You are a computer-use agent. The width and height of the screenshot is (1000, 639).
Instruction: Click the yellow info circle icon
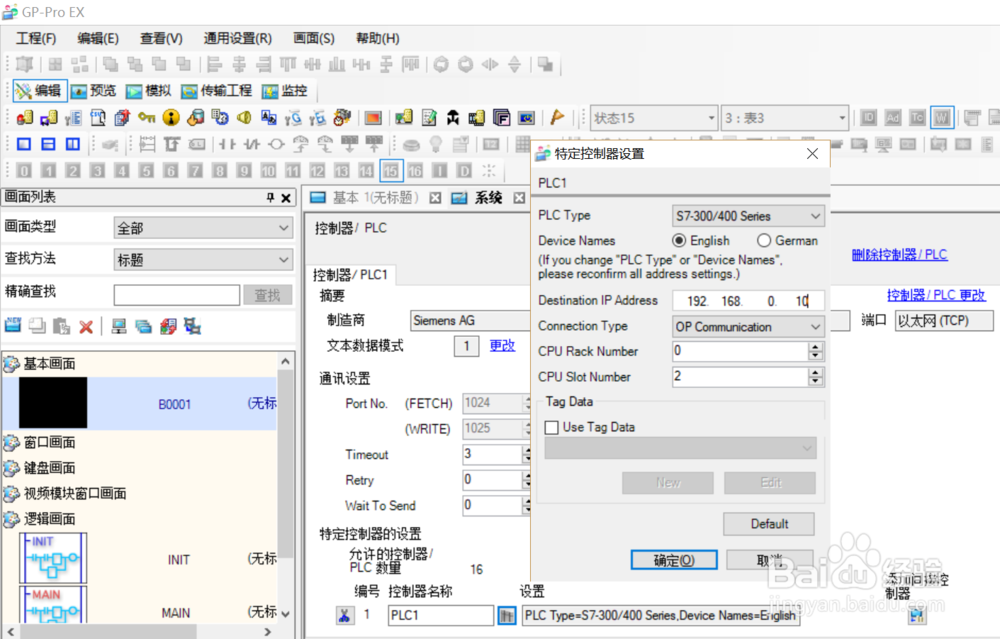coord(171,117)
